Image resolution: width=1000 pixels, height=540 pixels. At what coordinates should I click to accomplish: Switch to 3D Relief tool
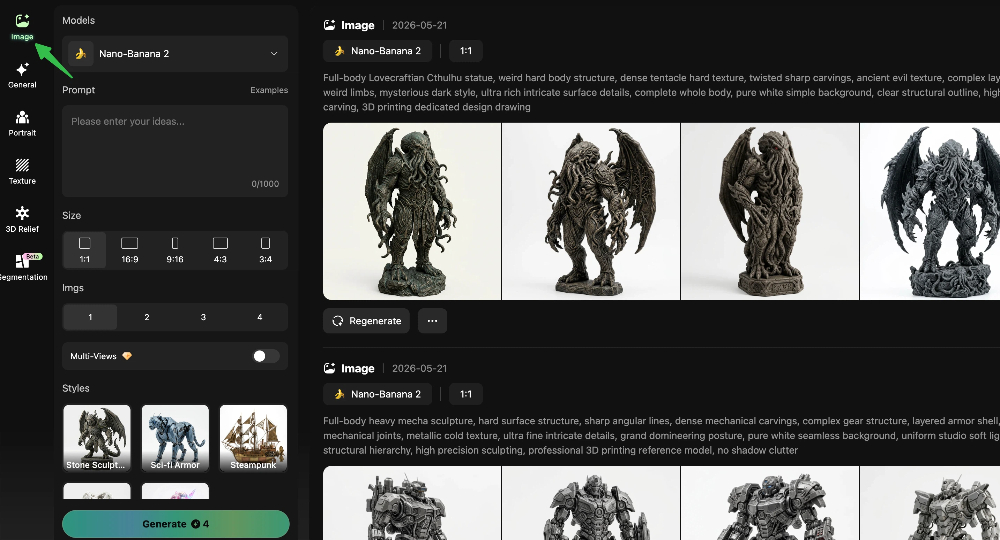coord(22,219)
